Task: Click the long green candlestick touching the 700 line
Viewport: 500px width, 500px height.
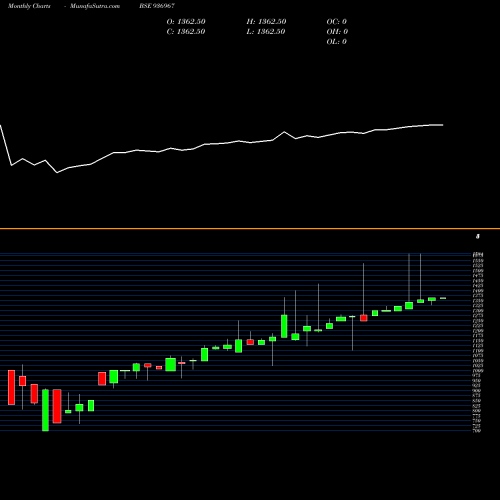Action: [45, 410]
